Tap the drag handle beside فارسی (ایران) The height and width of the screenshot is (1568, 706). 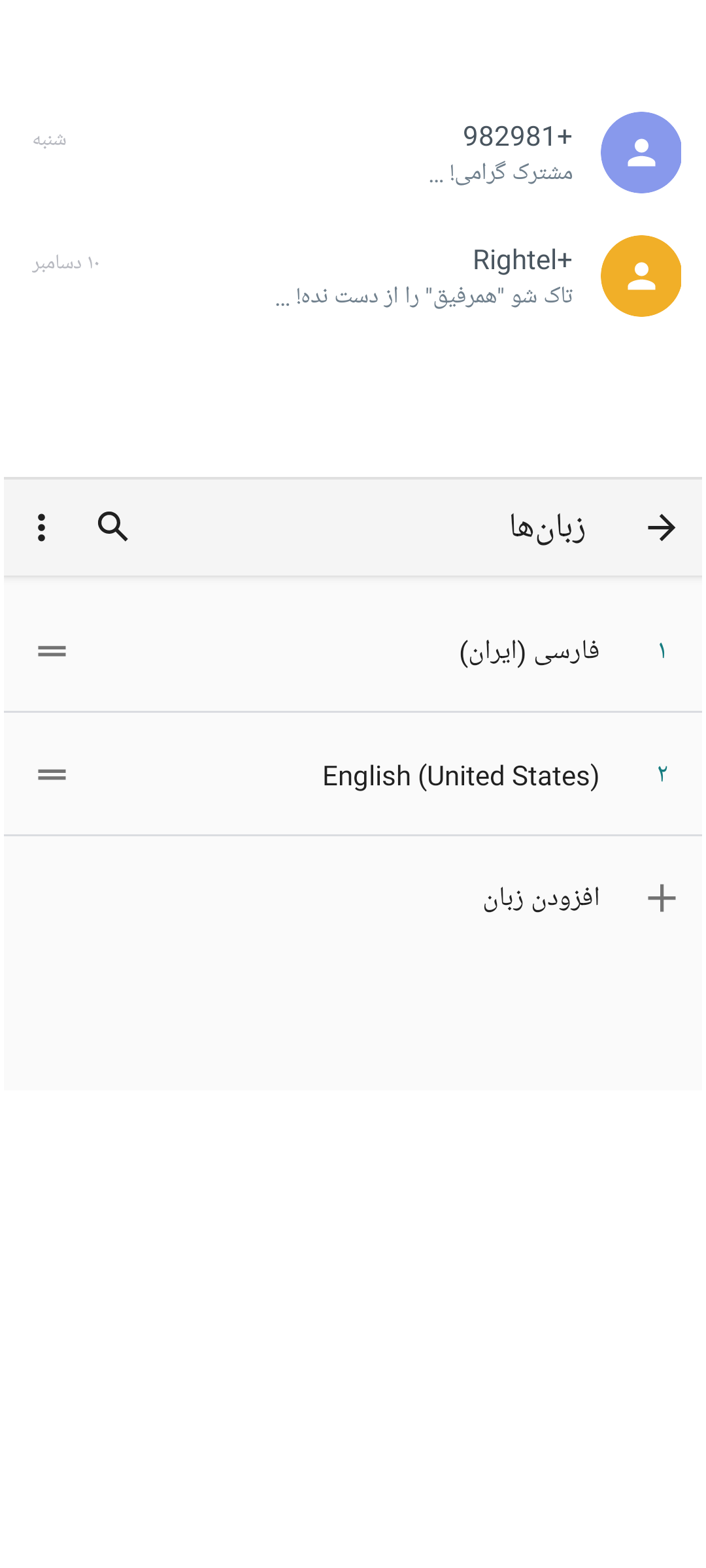[52, 651]
